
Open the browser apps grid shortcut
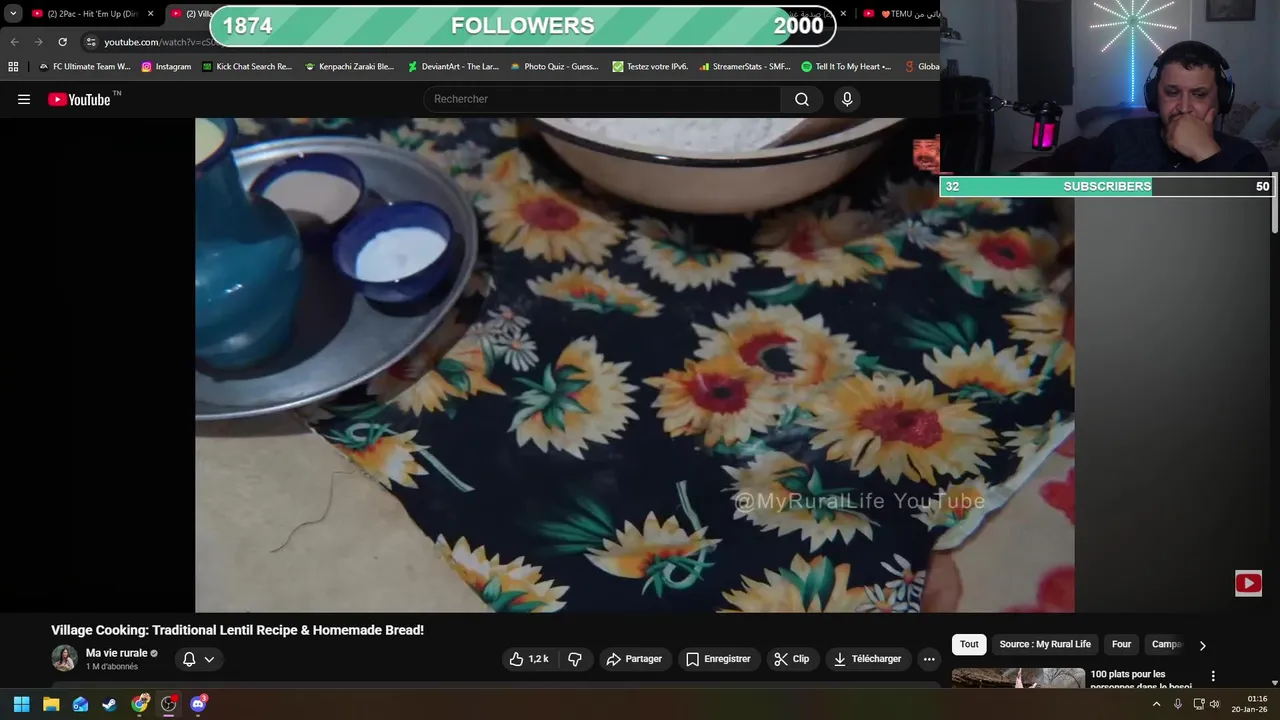(x=13, y=67)
